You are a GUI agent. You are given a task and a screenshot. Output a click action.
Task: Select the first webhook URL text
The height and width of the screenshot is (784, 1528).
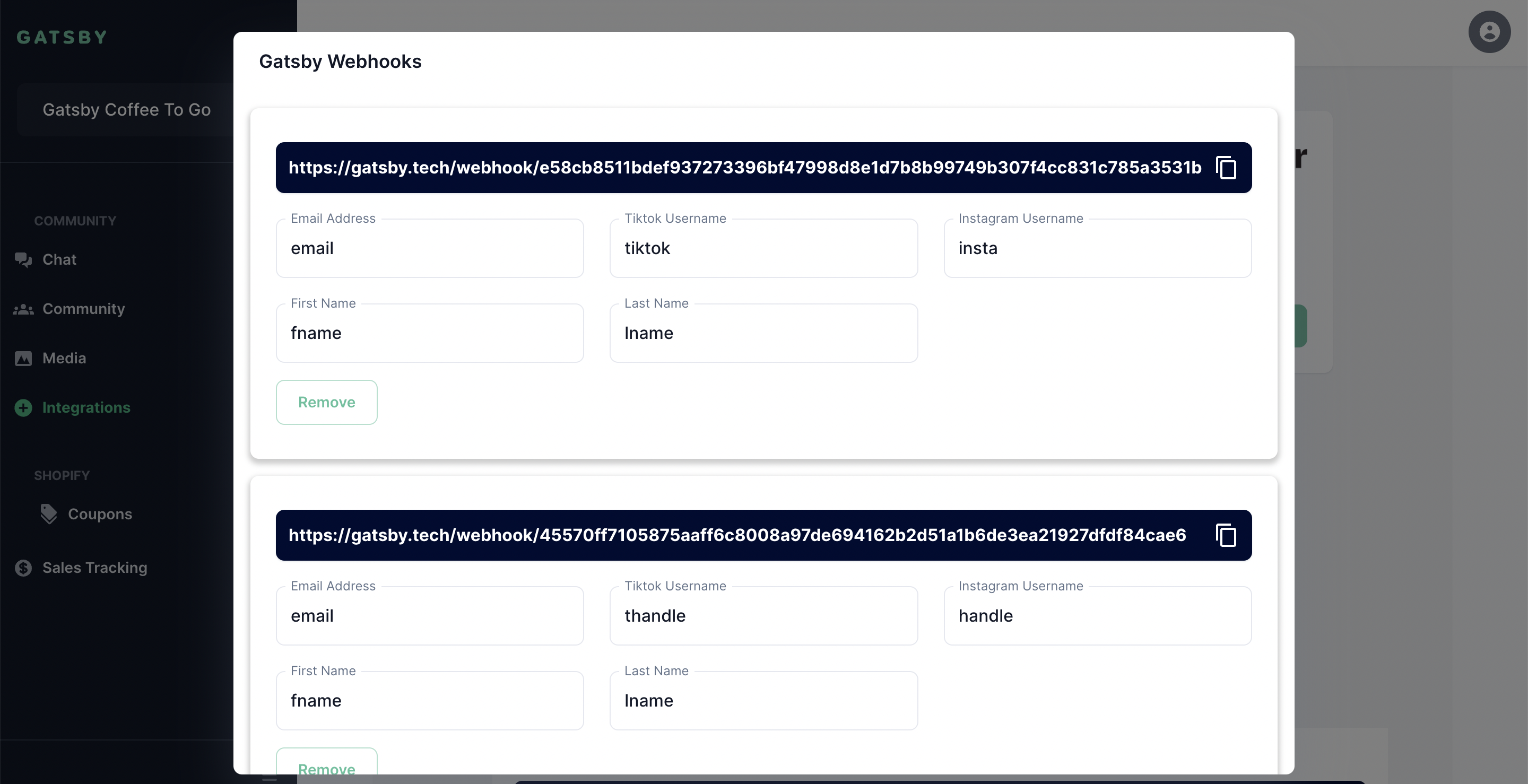745,168
